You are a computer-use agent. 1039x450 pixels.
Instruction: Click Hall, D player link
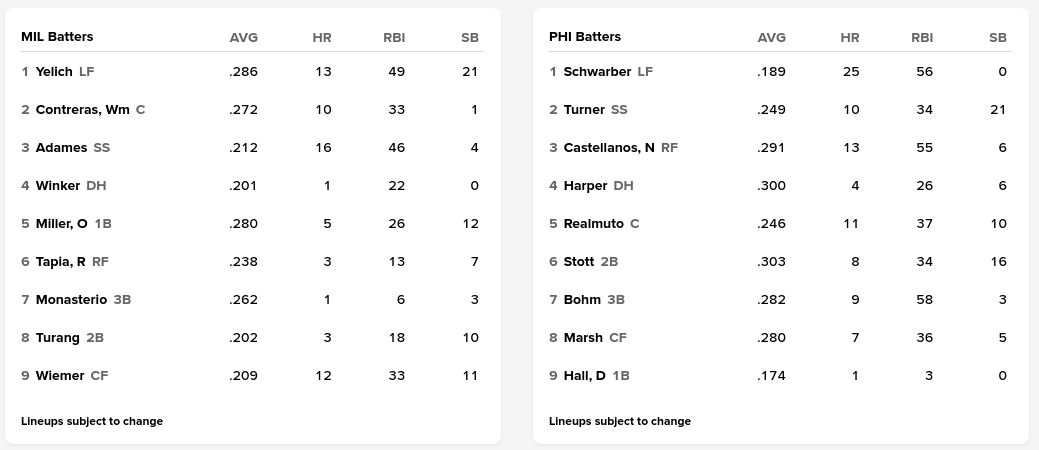(585, 376)
